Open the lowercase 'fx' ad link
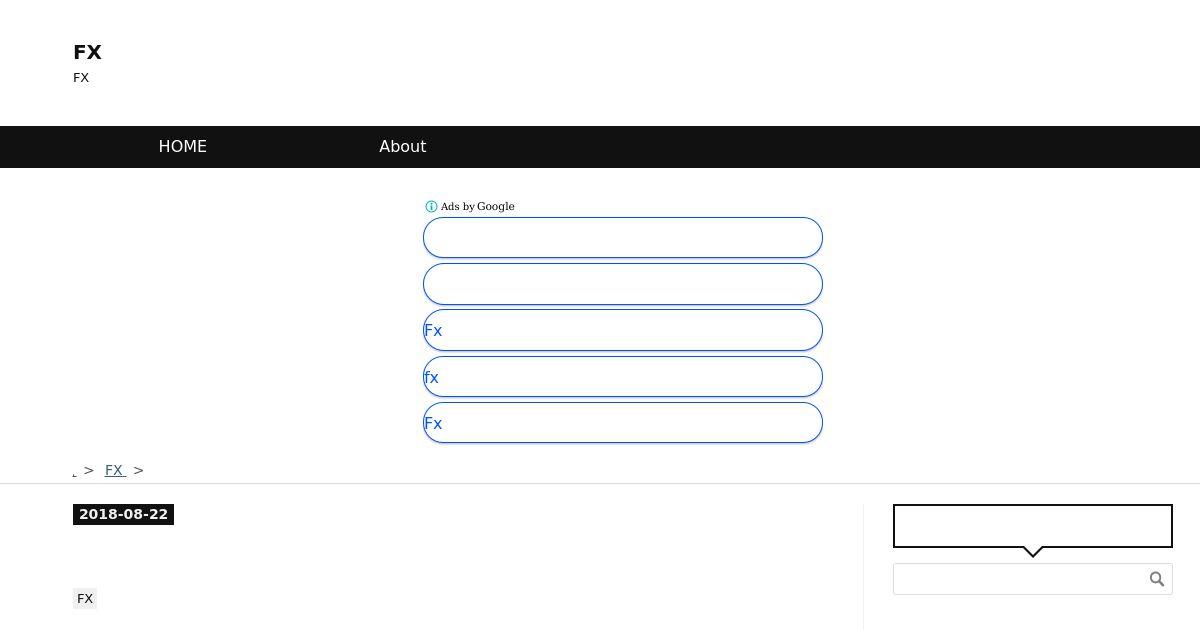This screenshot has height=630, width=1200. click(x=623, y=377)
